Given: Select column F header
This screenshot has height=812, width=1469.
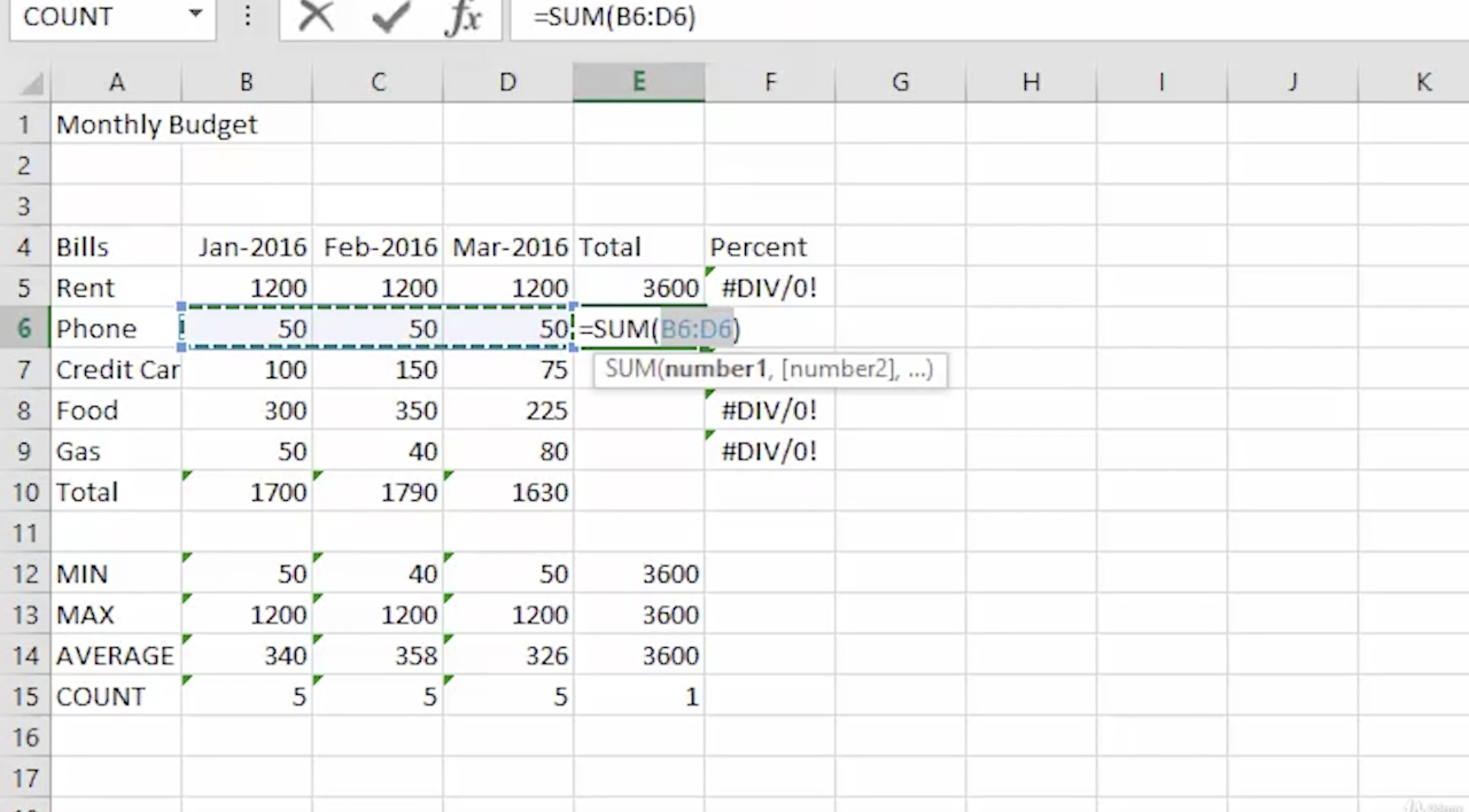Looking at the screenshot, I should click(x=770, y=82).
